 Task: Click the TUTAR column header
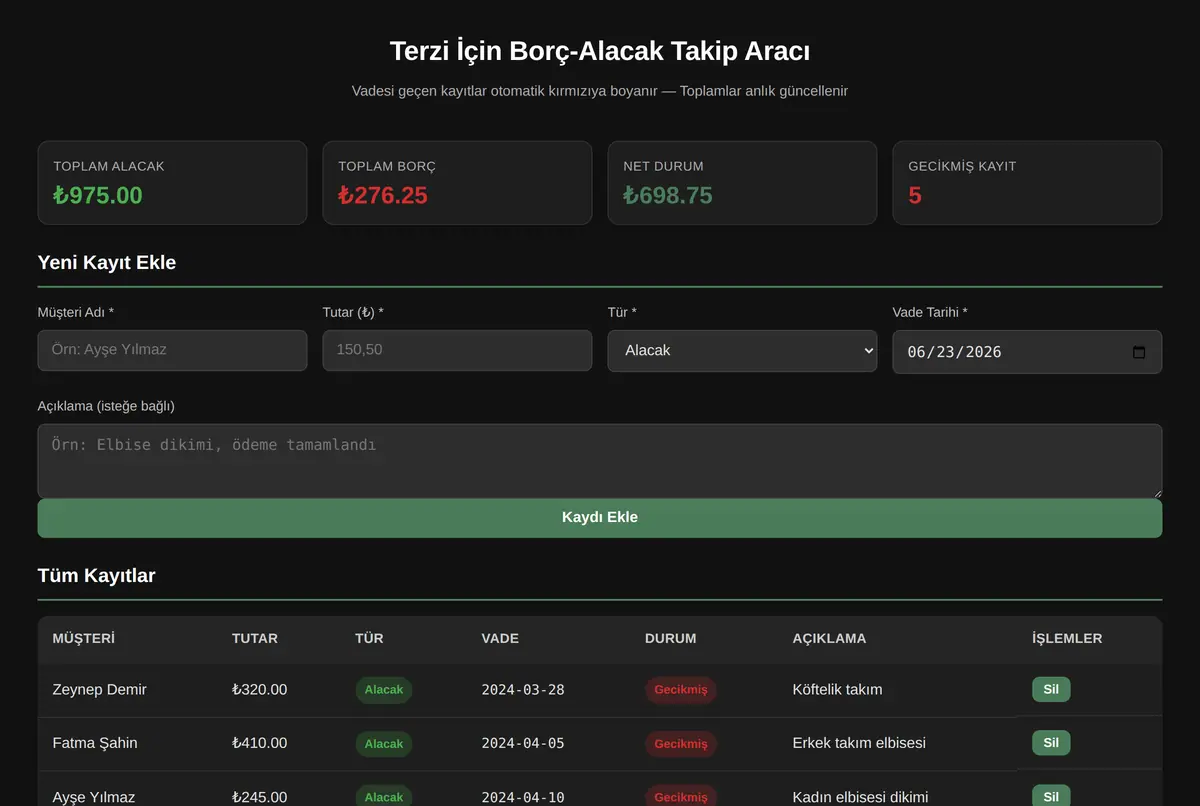(x=255, y=638)
